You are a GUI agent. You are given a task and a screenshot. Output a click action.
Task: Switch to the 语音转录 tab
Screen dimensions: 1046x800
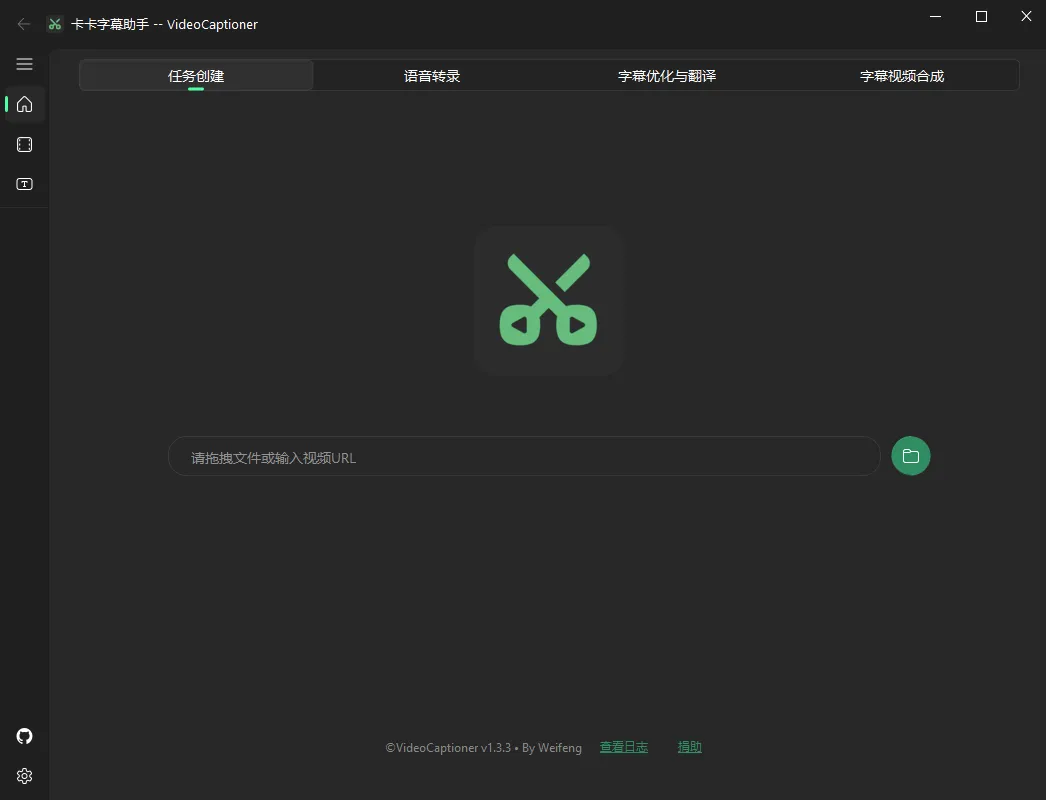(432, 76)
